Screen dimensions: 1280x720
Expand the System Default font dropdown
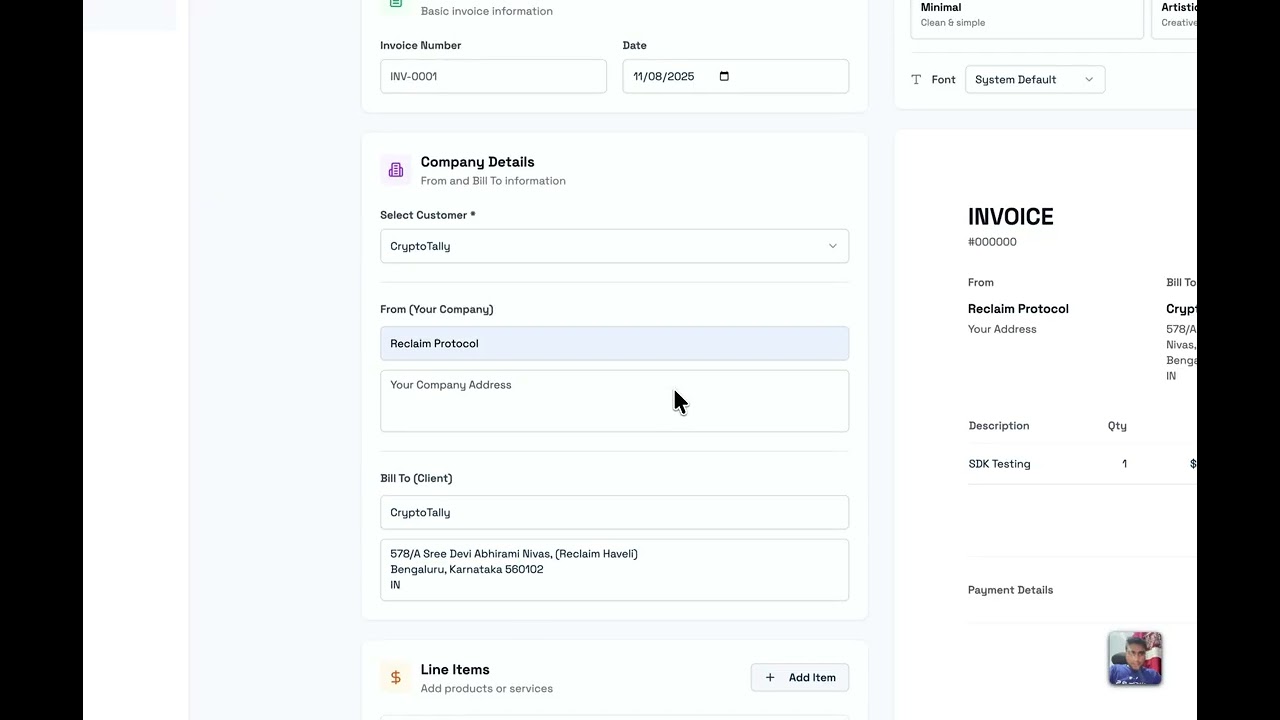coord(1034,80)
